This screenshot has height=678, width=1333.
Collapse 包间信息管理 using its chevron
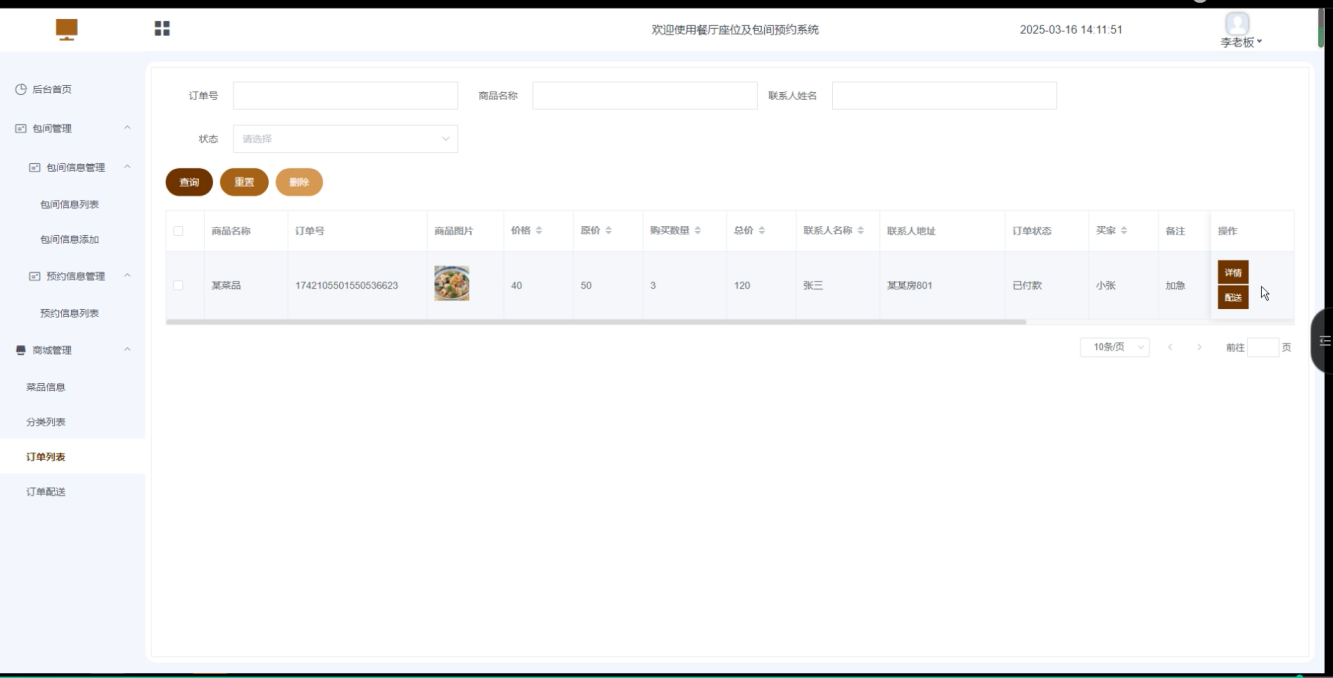127,167
